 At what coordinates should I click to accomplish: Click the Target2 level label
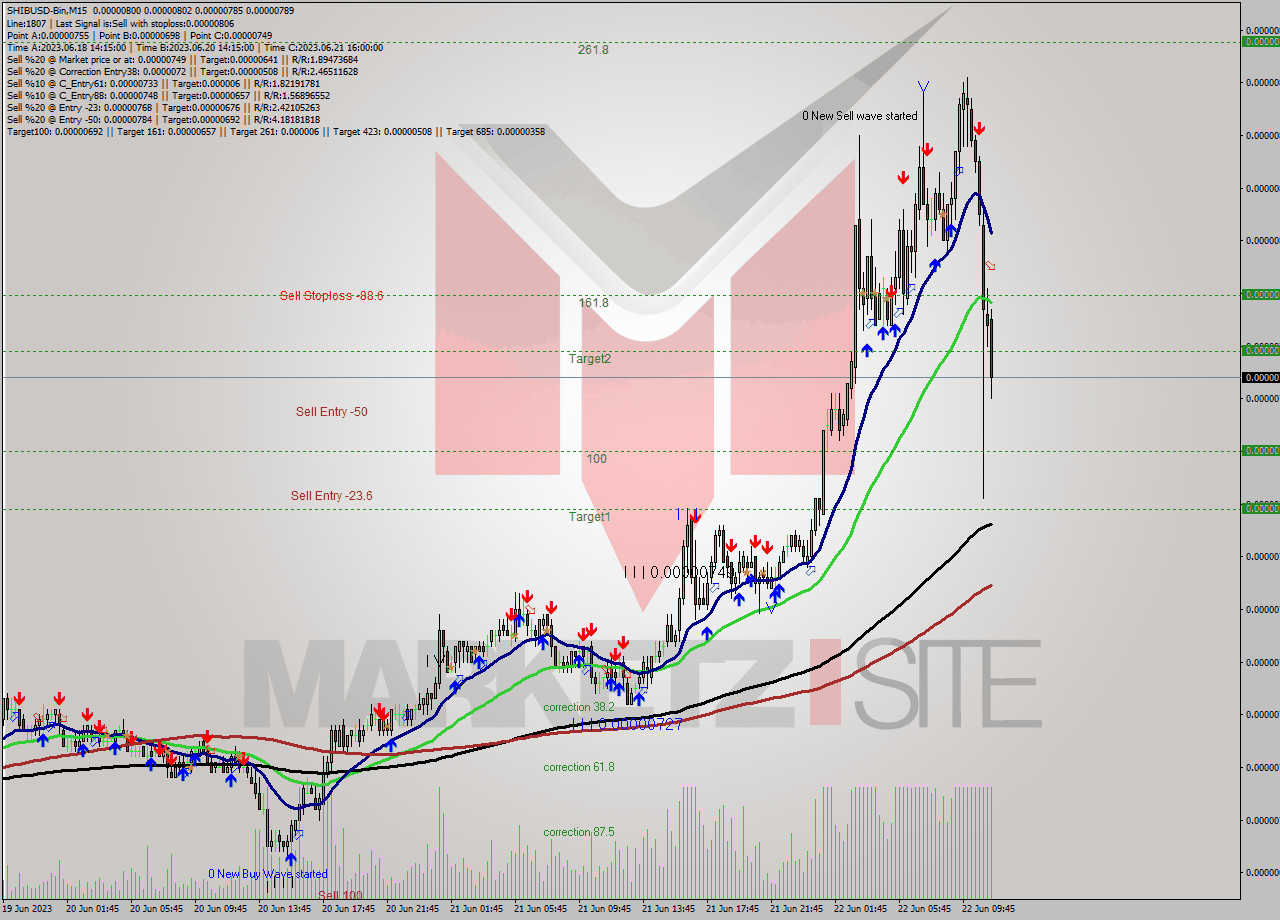(589, 358)
